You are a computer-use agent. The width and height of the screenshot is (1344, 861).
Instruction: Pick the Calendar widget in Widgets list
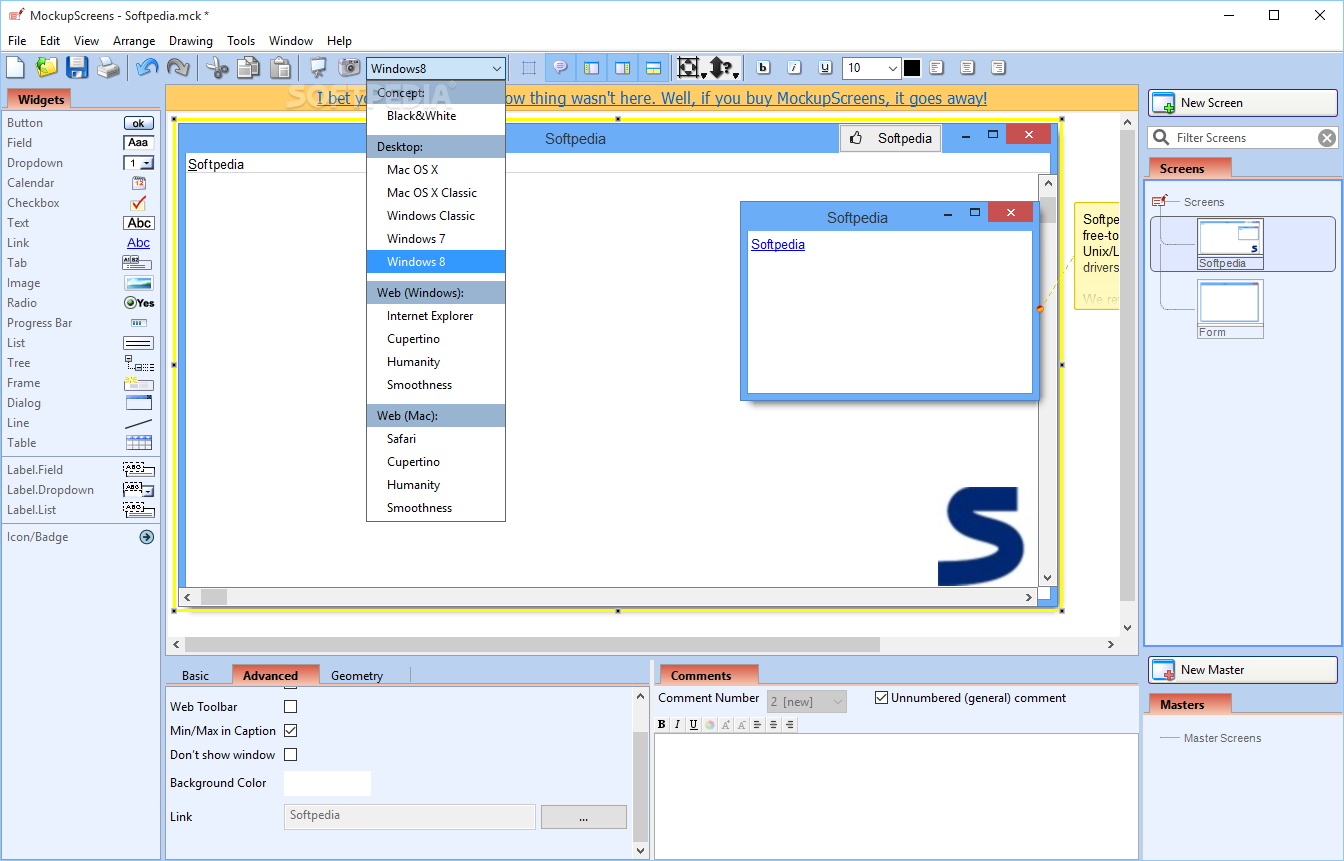80,183
